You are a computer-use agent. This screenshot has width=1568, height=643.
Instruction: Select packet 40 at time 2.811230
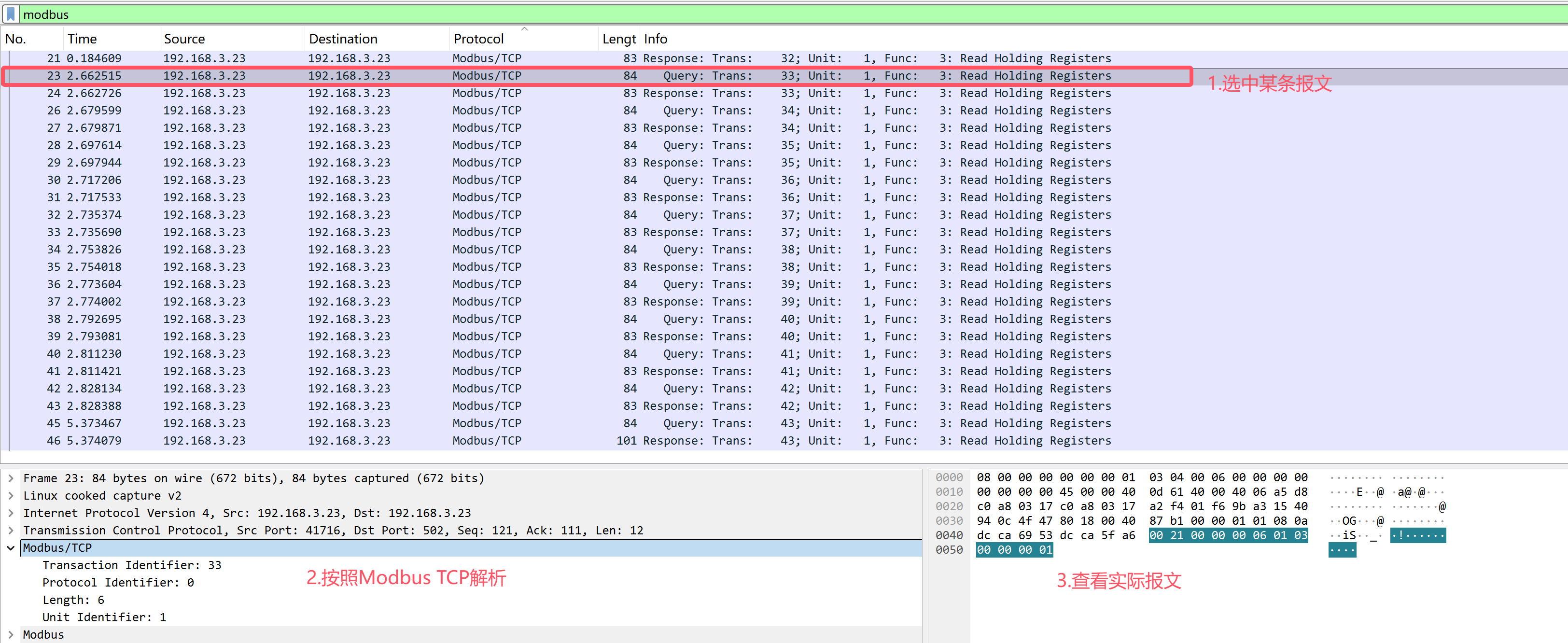tap(784, 354)
